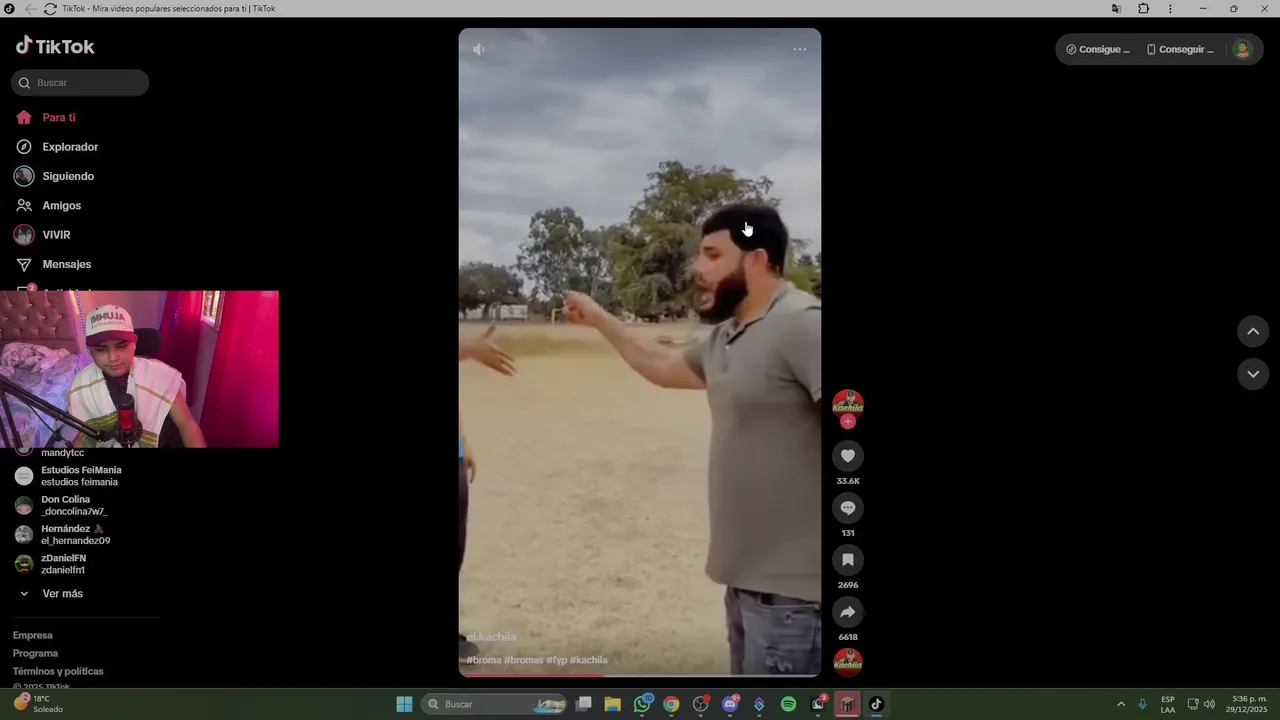The width and height of the screenshot is (1280, 720).
Task: Focus the Buscar search field in TikTok
Action: coord(80,83)
